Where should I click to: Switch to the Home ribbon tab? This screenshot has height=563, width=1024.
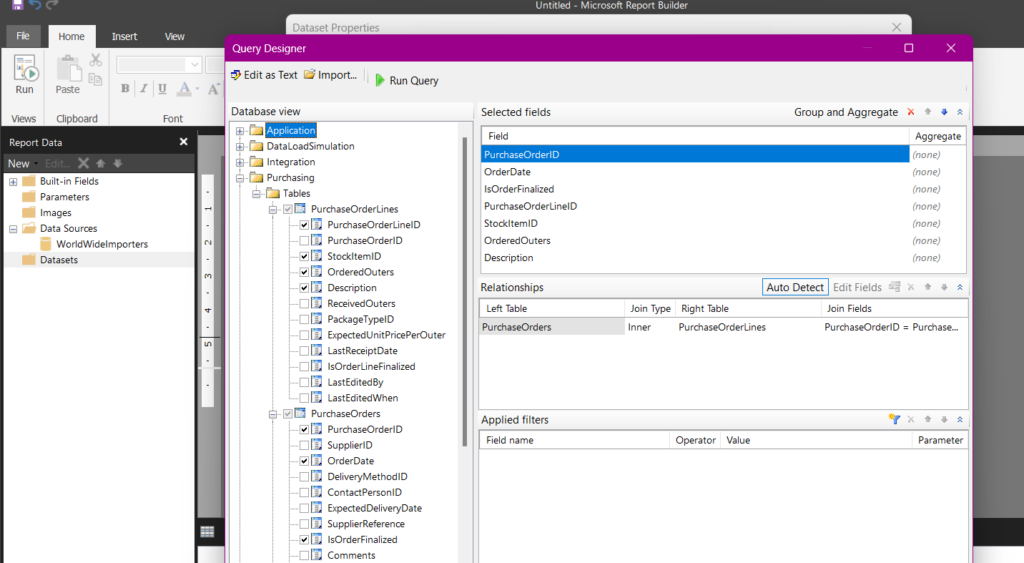71,37
